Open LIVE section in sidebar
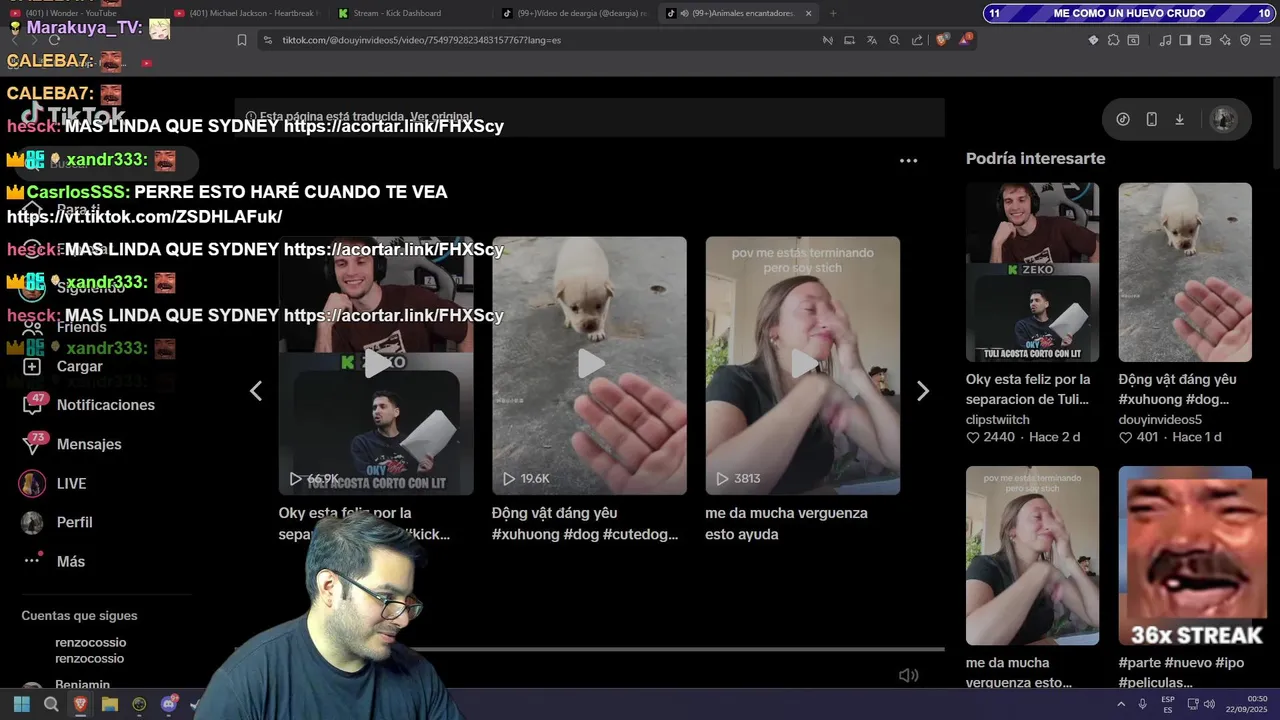Image resolution: width=1280 pixels, height=720 pixels. (71, 483)
